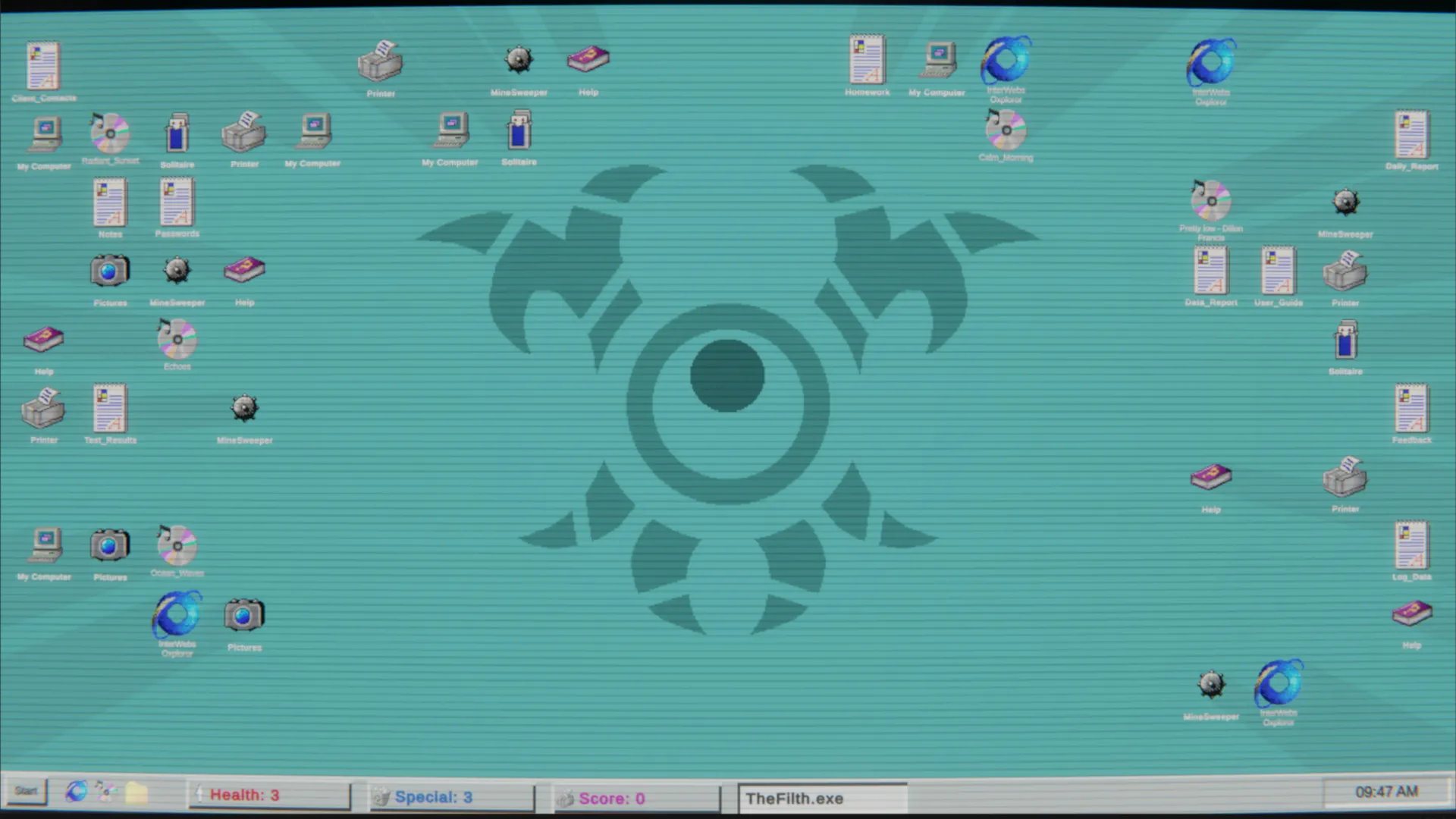Open the Passwords document icon
The width and height of the screenshot is (1456, 819).
(x=177, y=202)
